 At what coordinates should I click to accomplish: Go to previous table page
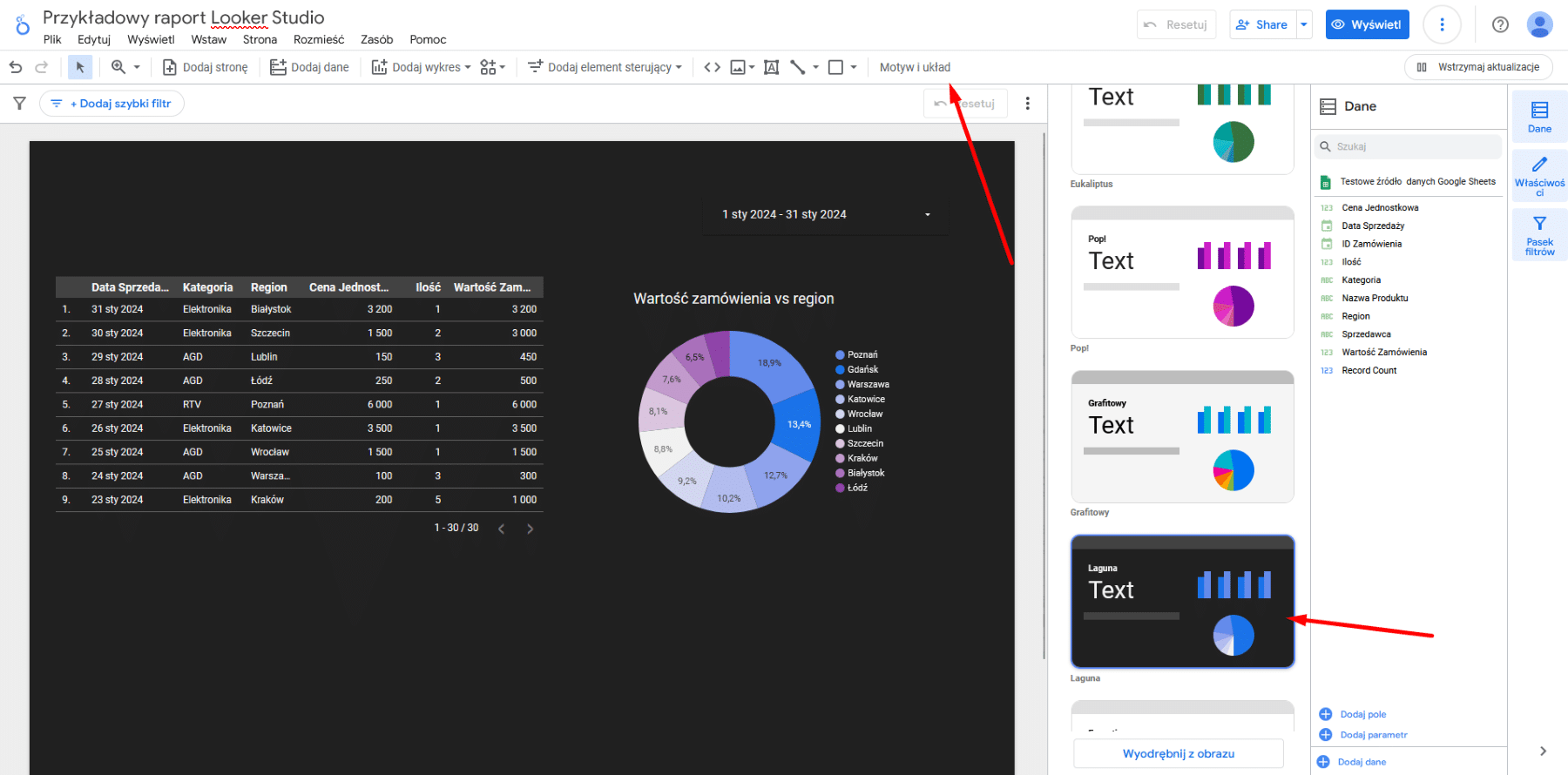(x=501, y=529)
